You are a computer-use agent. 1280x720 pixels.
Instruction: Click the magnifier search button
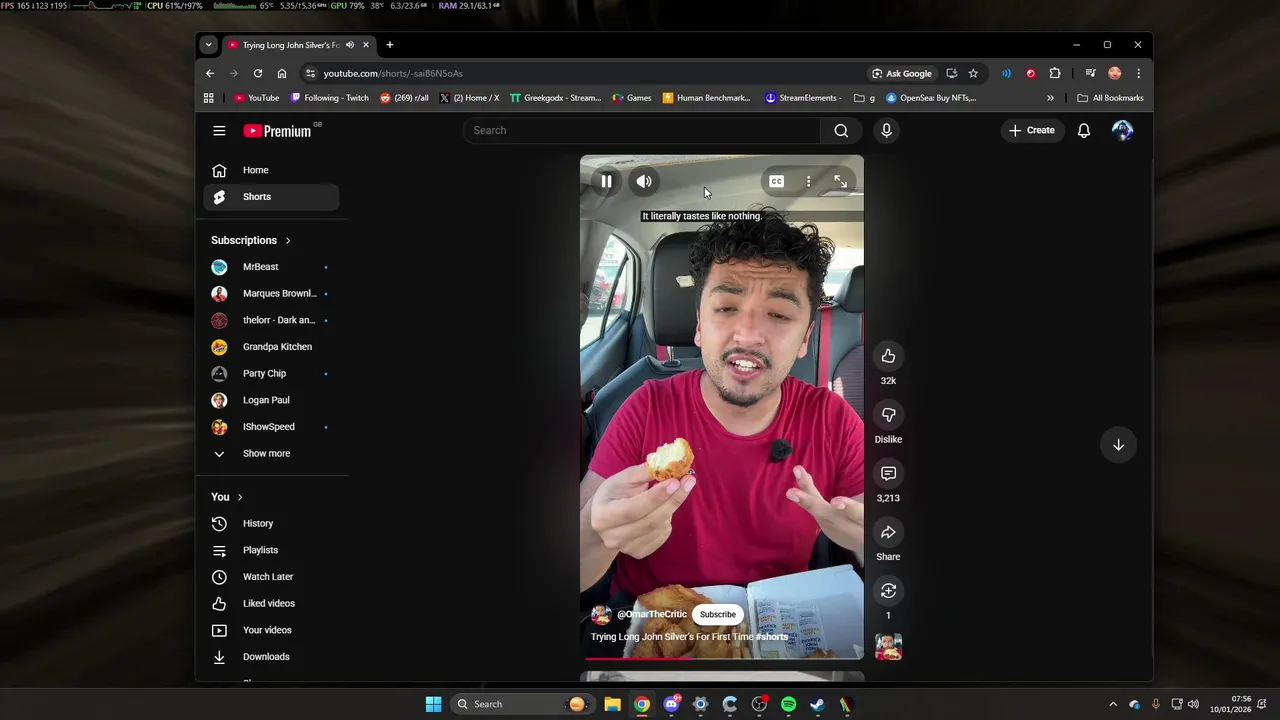coord(841,130)
